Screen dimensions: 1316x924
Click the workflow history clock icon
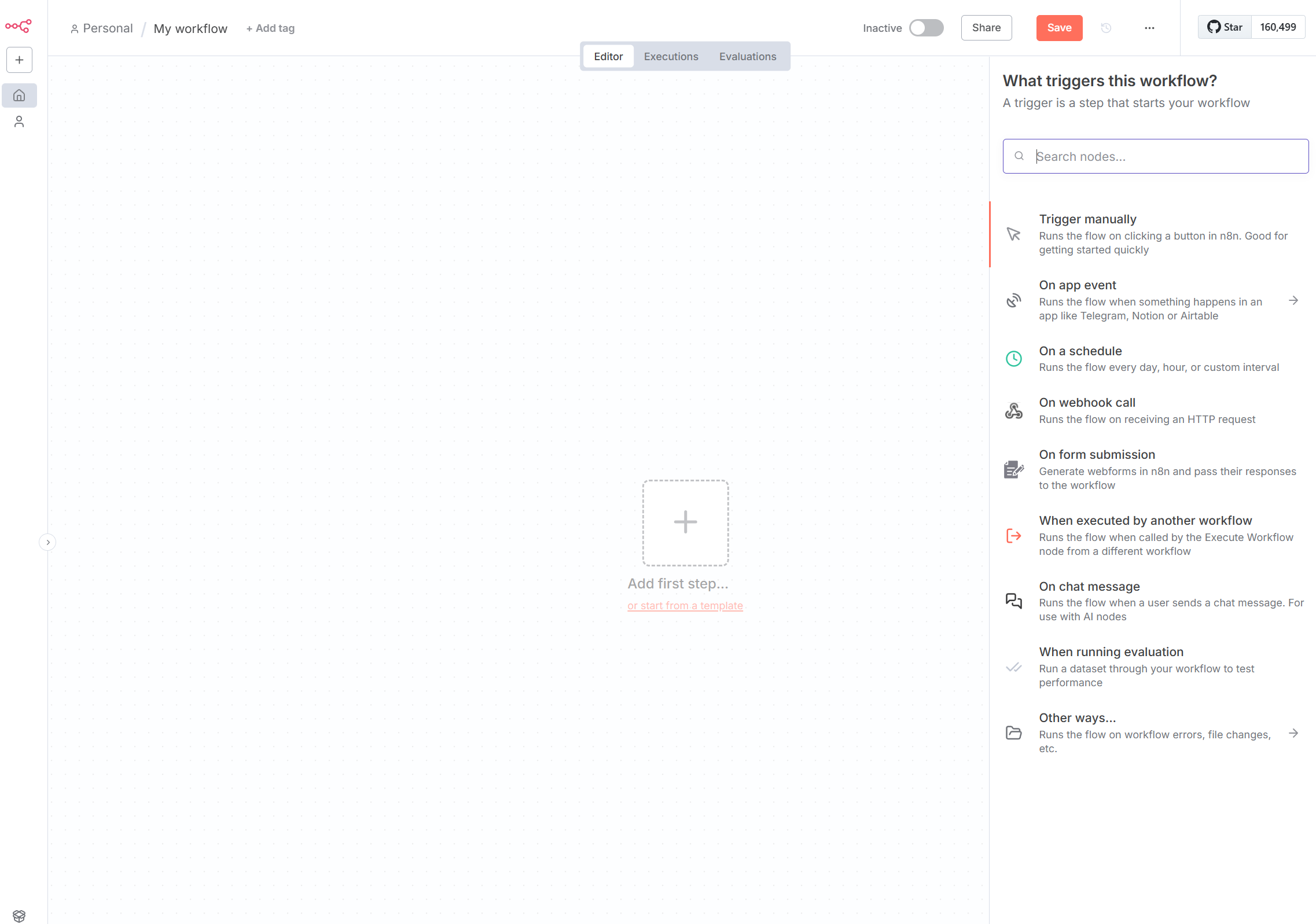pyautogui.click(x=1106, y=28)
